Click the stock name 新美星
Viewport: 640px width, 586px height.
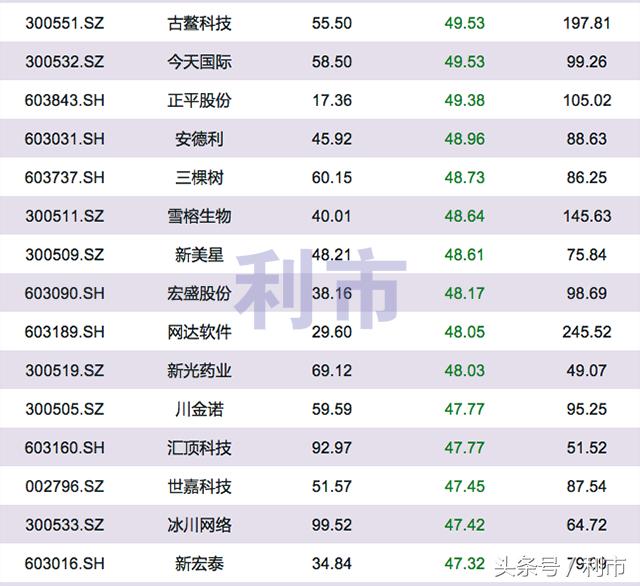click(x=199, y=255)
